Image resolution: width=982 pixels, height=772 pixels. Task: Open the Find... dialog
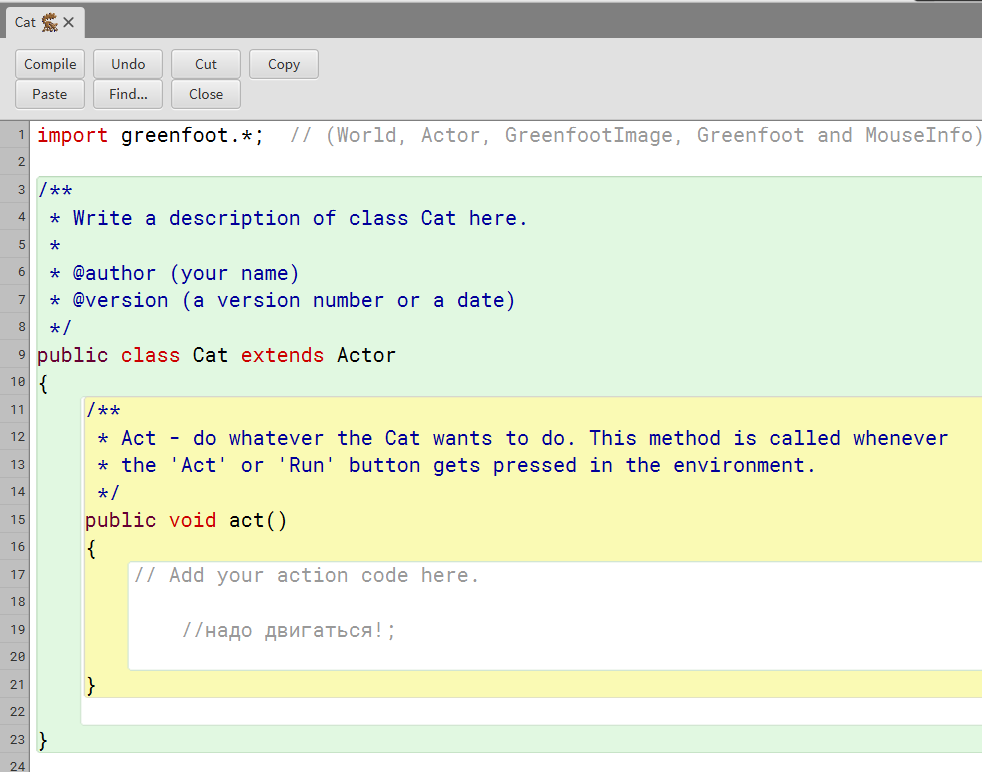tap(128, 95)
